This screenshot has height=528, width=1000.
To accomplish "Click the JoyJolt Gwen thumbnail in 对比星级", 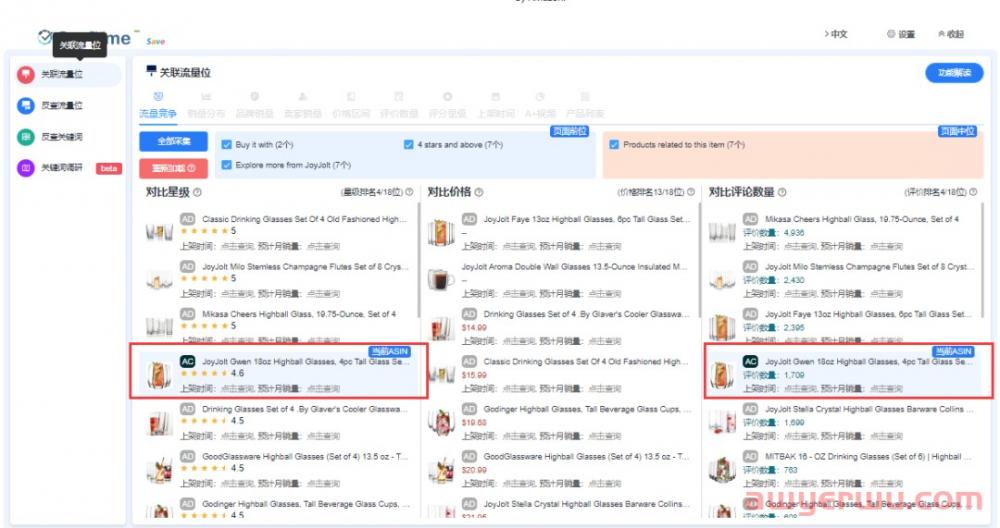I will point(159,374).
